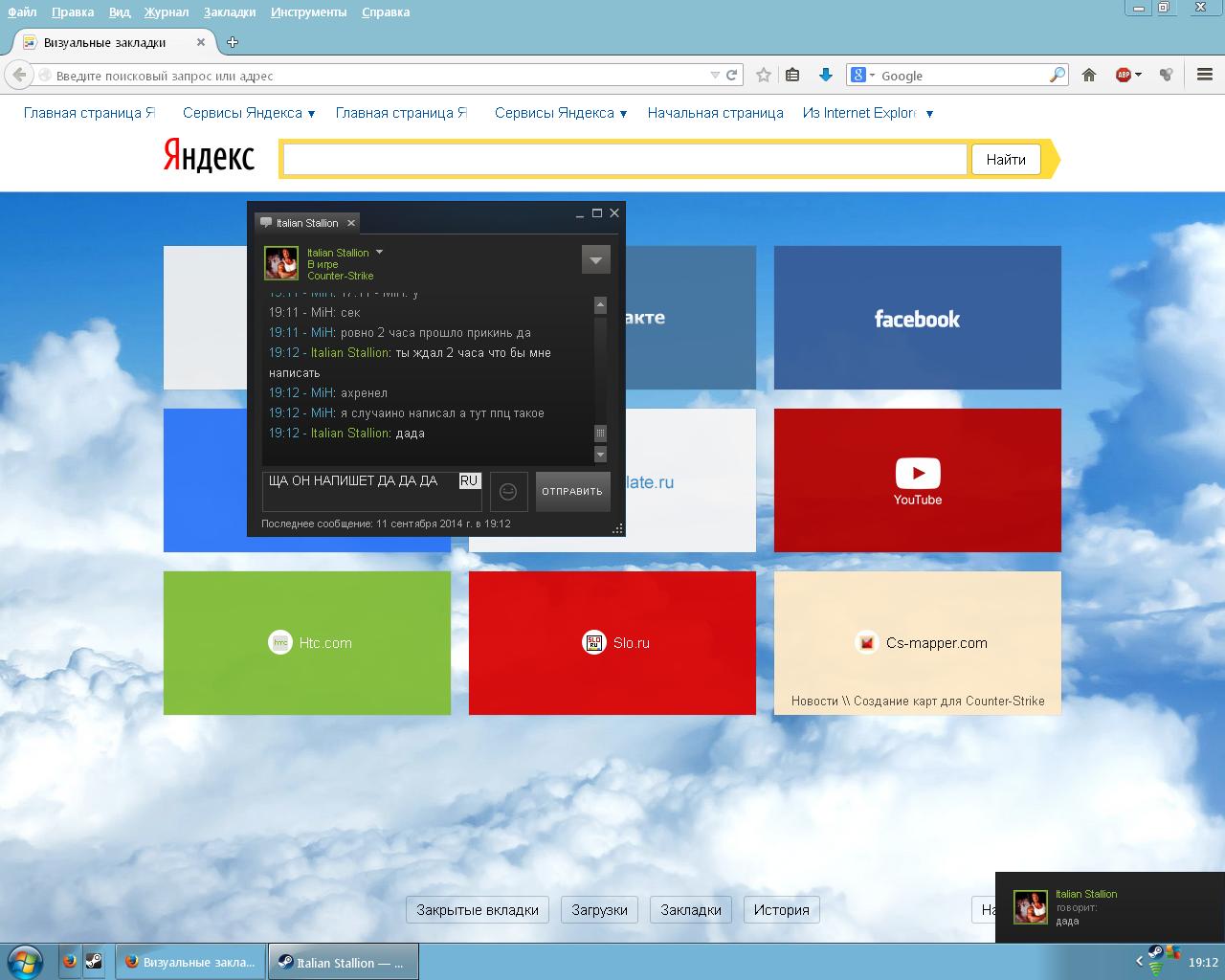Open the Вид menu
Image resolution: width=1225 pixels, height=980 pixels.
click(120, 11)
